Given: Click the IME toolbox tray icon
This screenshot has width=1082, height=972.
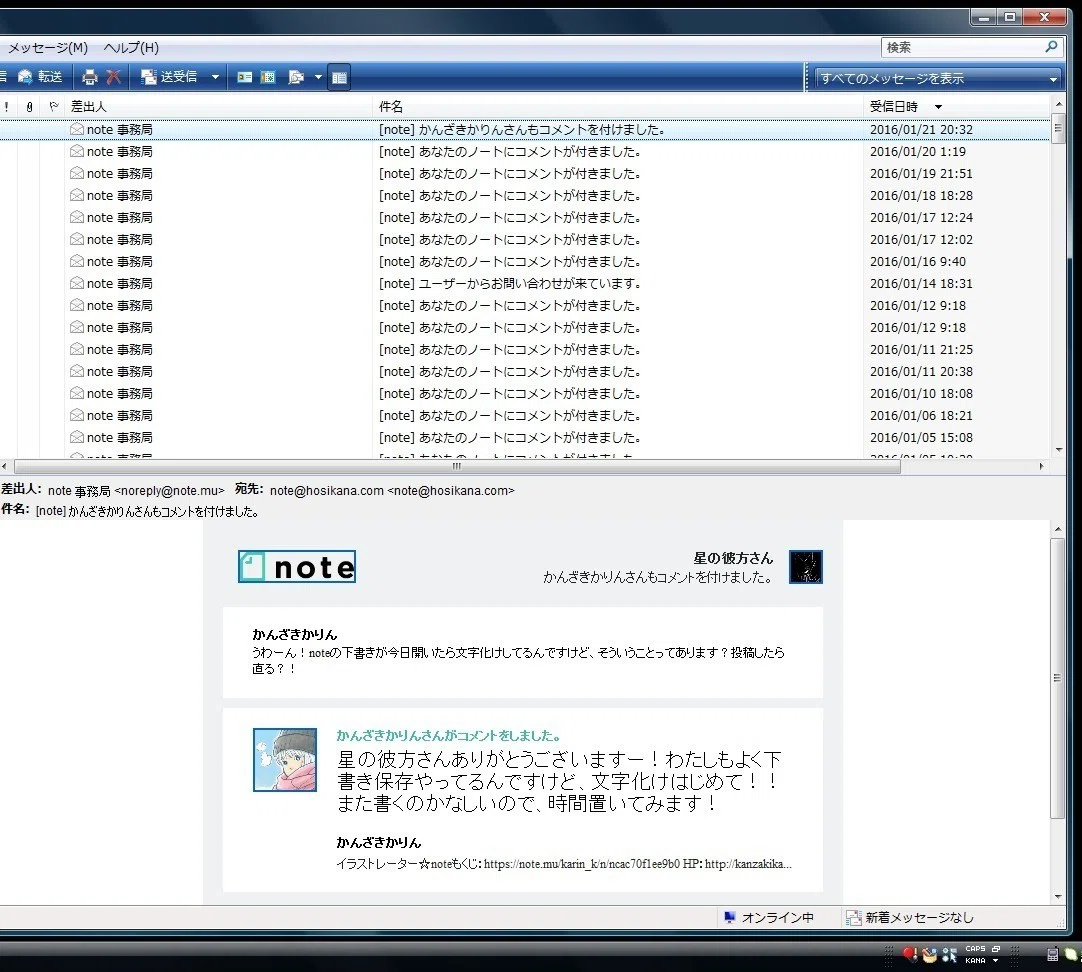Looking at the screenshot, I should pyautogui.click(x=929, y=955).
